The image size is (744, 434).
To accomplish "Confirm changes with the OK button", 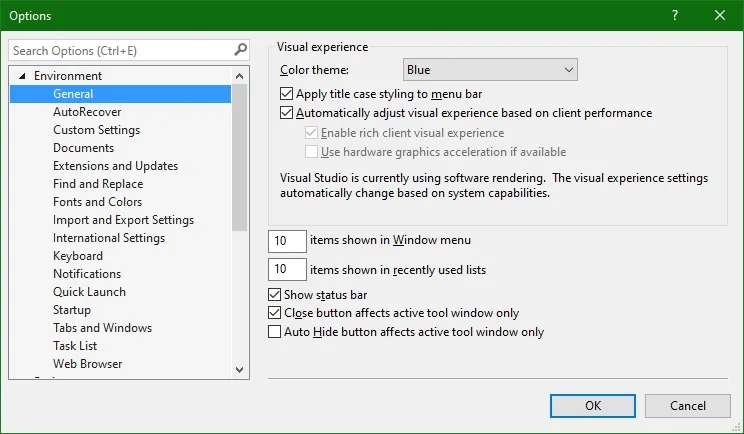I will tap(593, 406).
